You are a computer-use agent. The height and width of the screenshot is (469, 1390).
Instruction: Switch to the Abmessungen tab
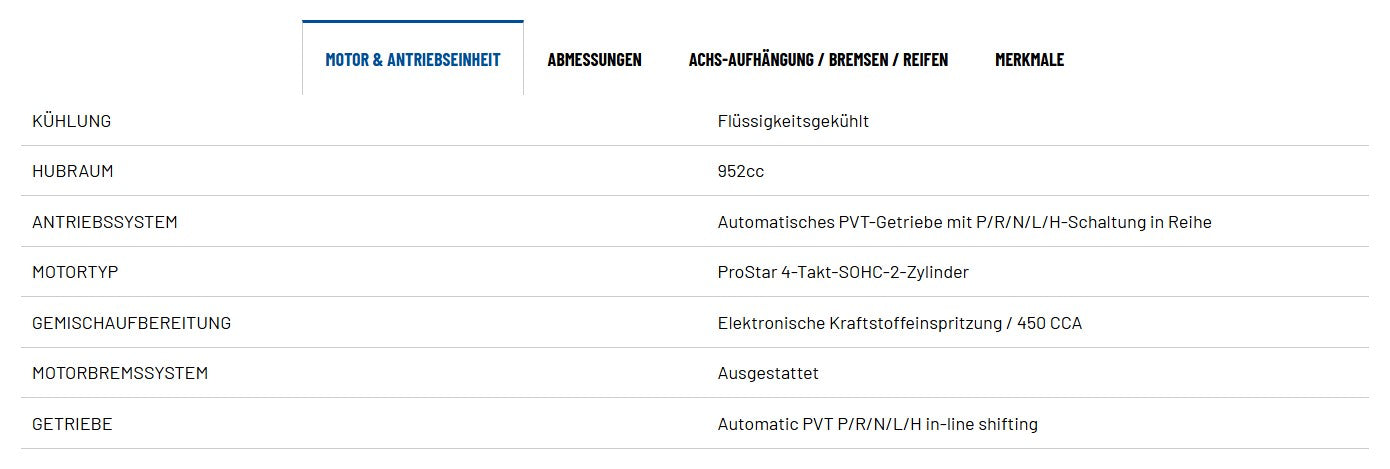595,59
